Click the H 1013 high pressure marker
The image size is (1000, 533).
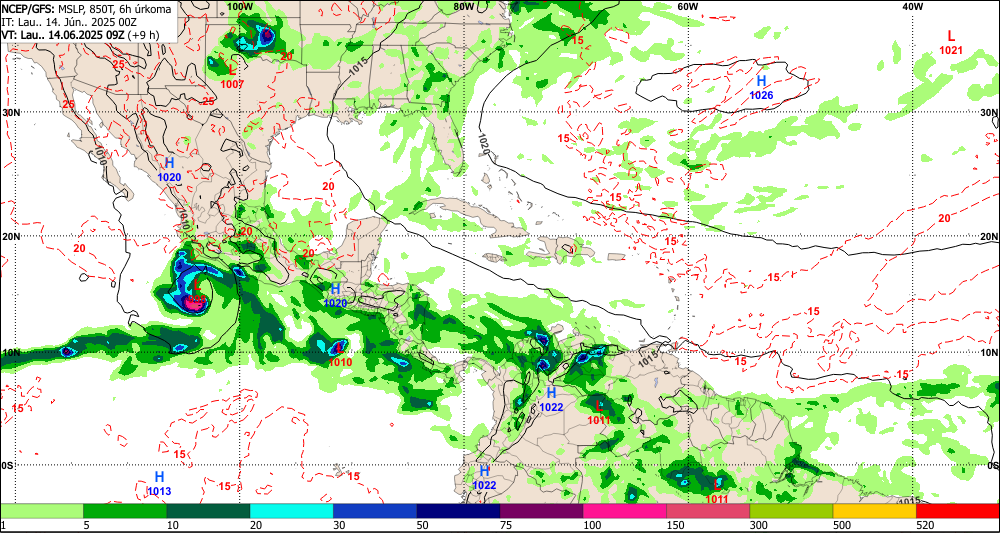[x=159, y=483]
